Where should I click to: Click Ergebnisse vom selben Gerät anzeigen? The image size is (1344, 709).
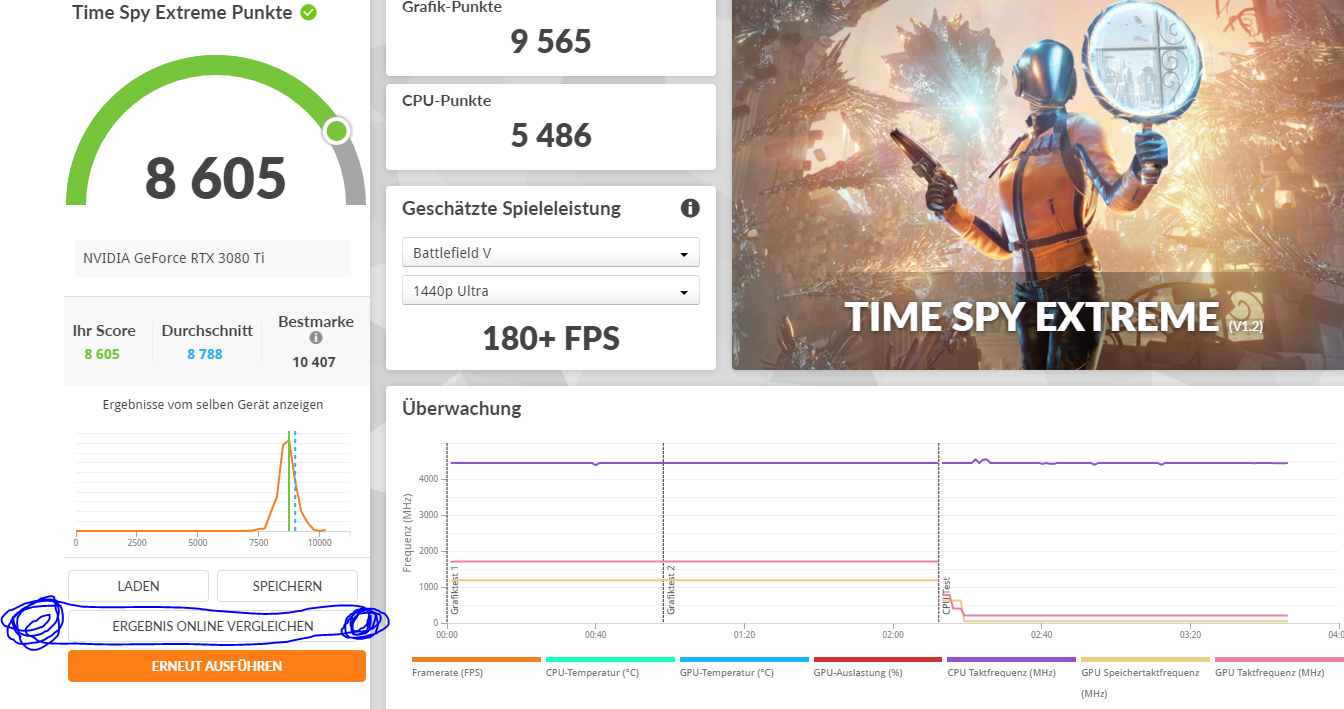tap(213, 405)
